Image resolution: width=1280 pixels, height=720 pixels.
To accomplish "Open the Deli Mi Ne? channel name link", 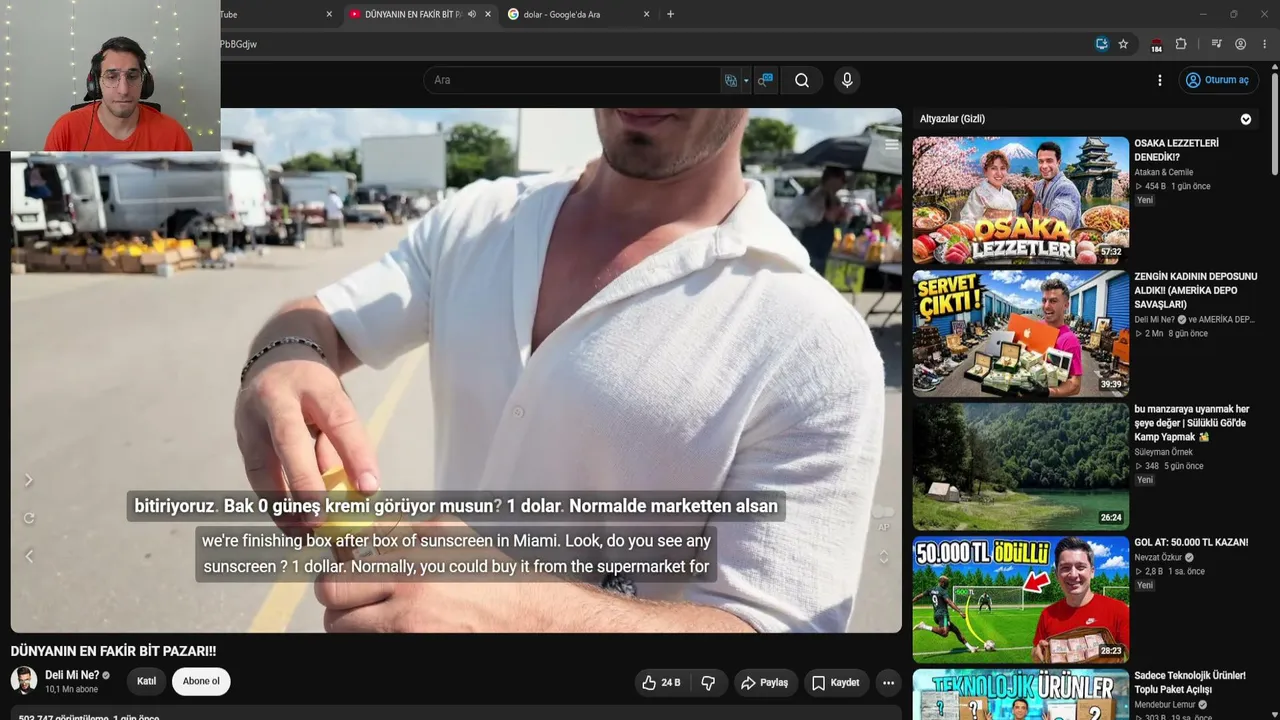I will (x=72, y=675).
